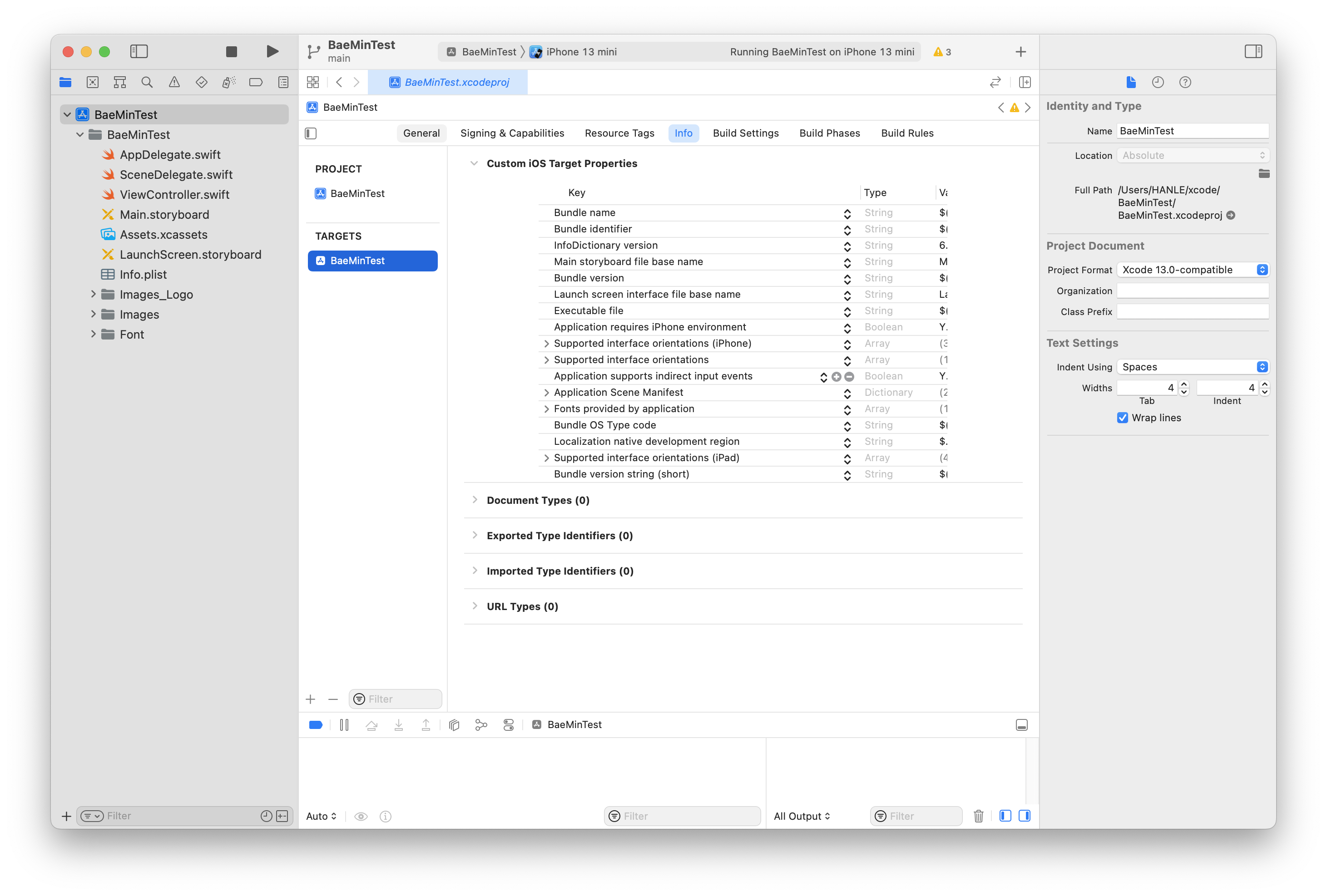Click the Stop button in the toolbar

click(x=231, y=52)
